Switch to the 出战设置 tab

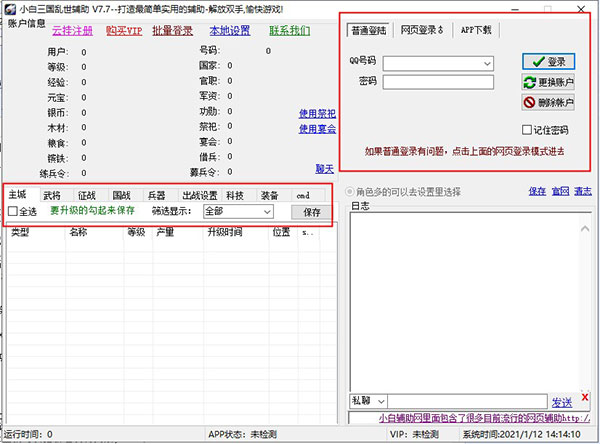(199, 195)
